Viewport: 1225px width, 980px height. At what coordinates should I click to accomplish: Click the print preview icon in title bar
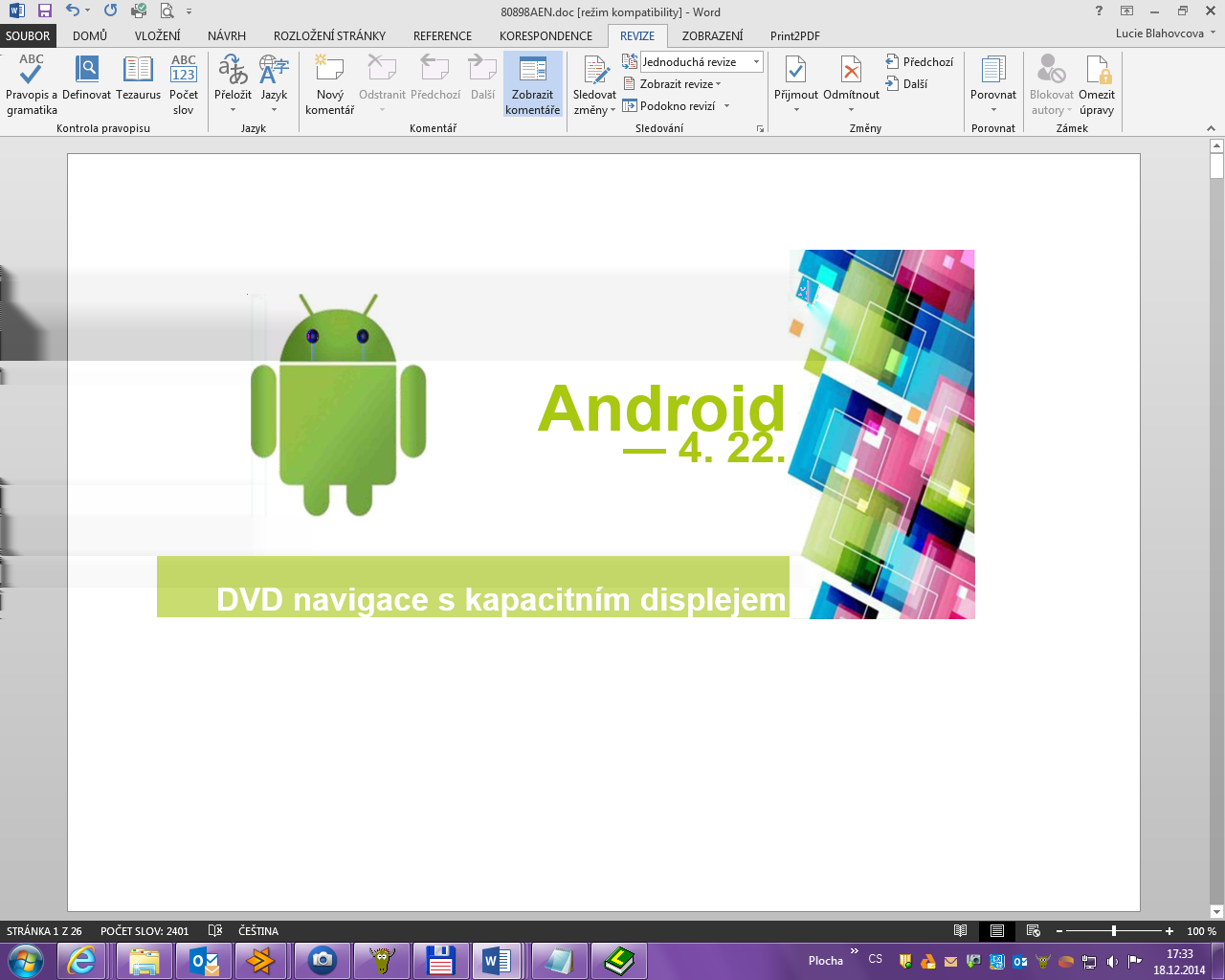click(167, 11)
